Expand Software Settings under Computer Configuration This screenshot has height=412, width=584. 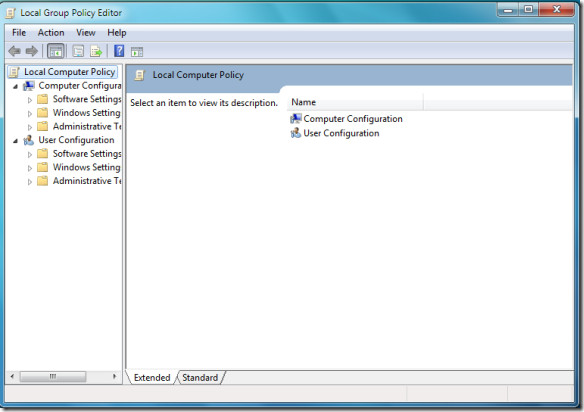tap(30, 100)
